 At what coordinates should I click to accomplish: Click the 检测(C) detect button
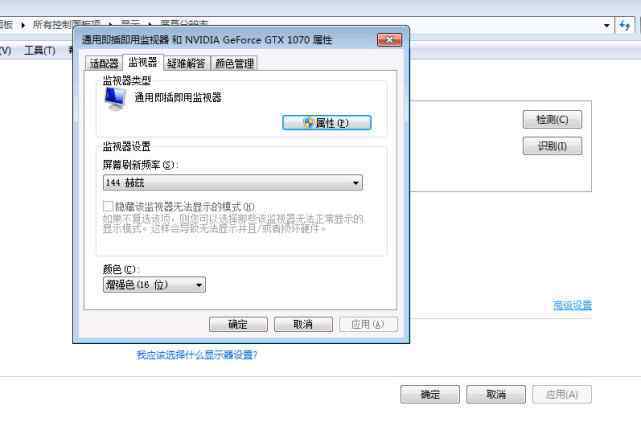(x=552, y=120)
